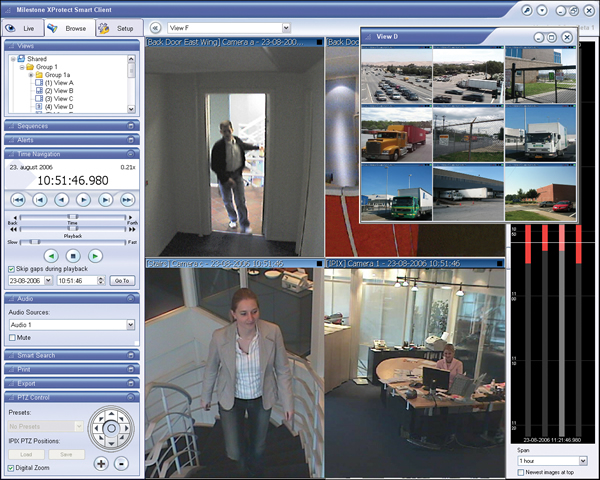Go to previous sequence button
The width and height of the screenshot is (600, 480).
coord(40,199)
